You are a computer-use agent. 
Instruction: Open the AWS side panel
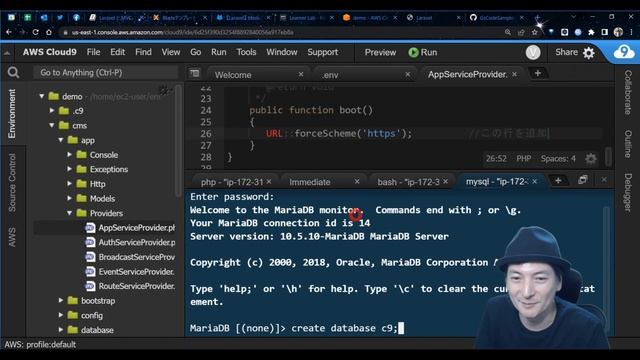click(12, 237)
